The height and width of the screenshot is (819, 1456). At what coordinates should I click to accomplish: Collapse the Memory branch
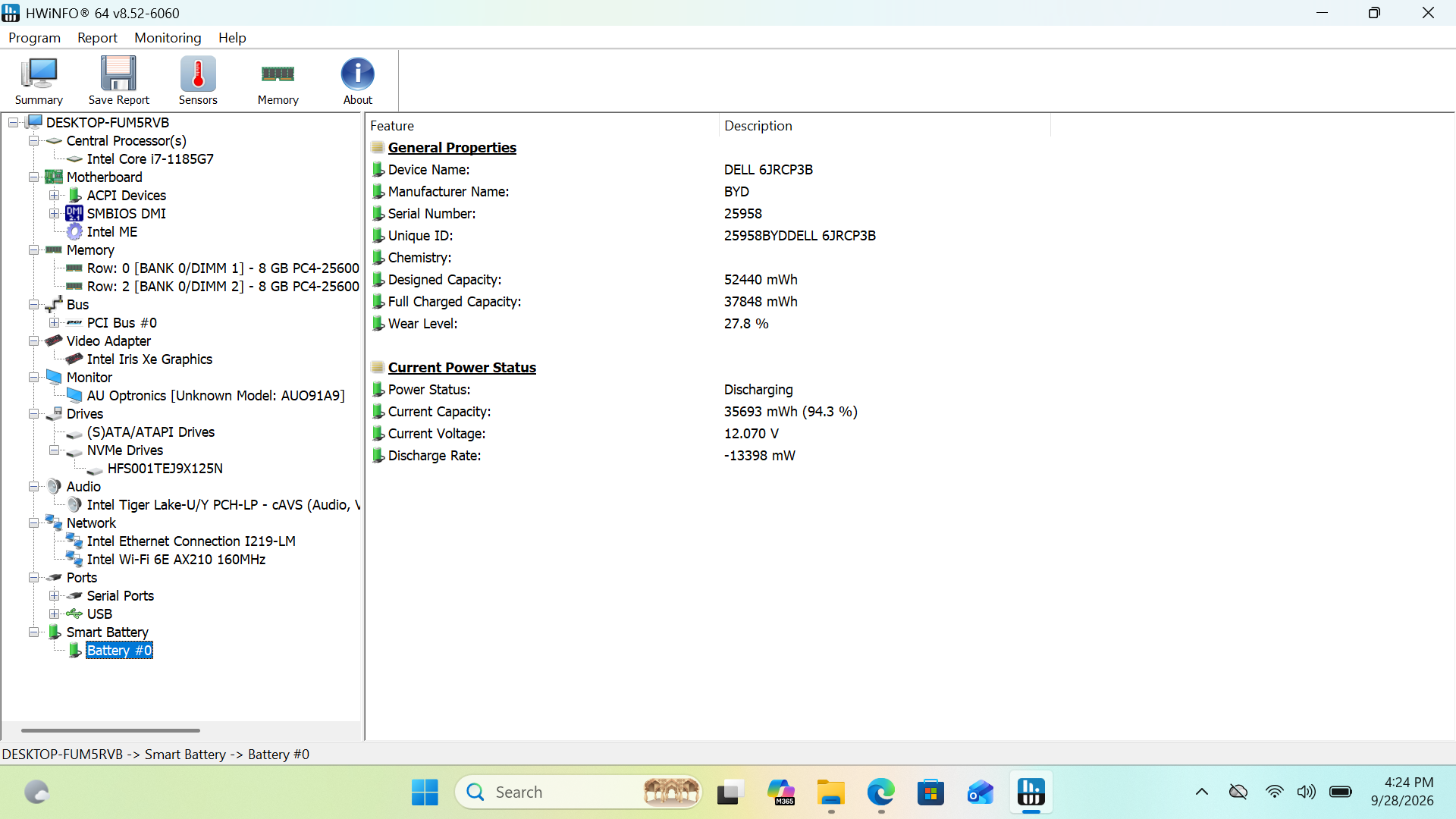pyautogui.click(x=33, y=250)
